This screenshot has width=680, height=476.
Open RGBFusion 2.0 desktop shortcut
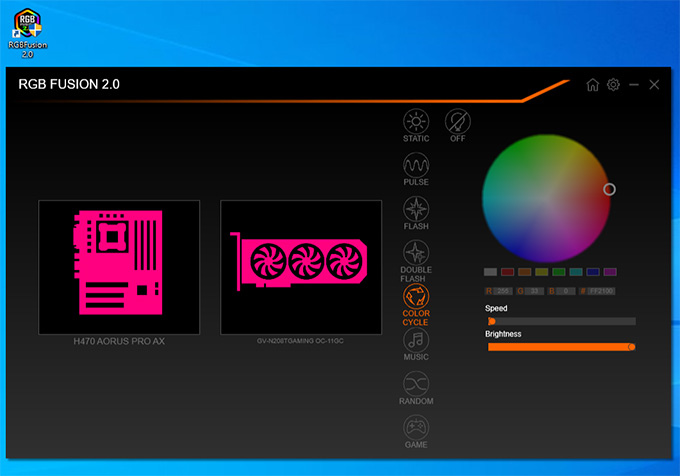(27, 33)
